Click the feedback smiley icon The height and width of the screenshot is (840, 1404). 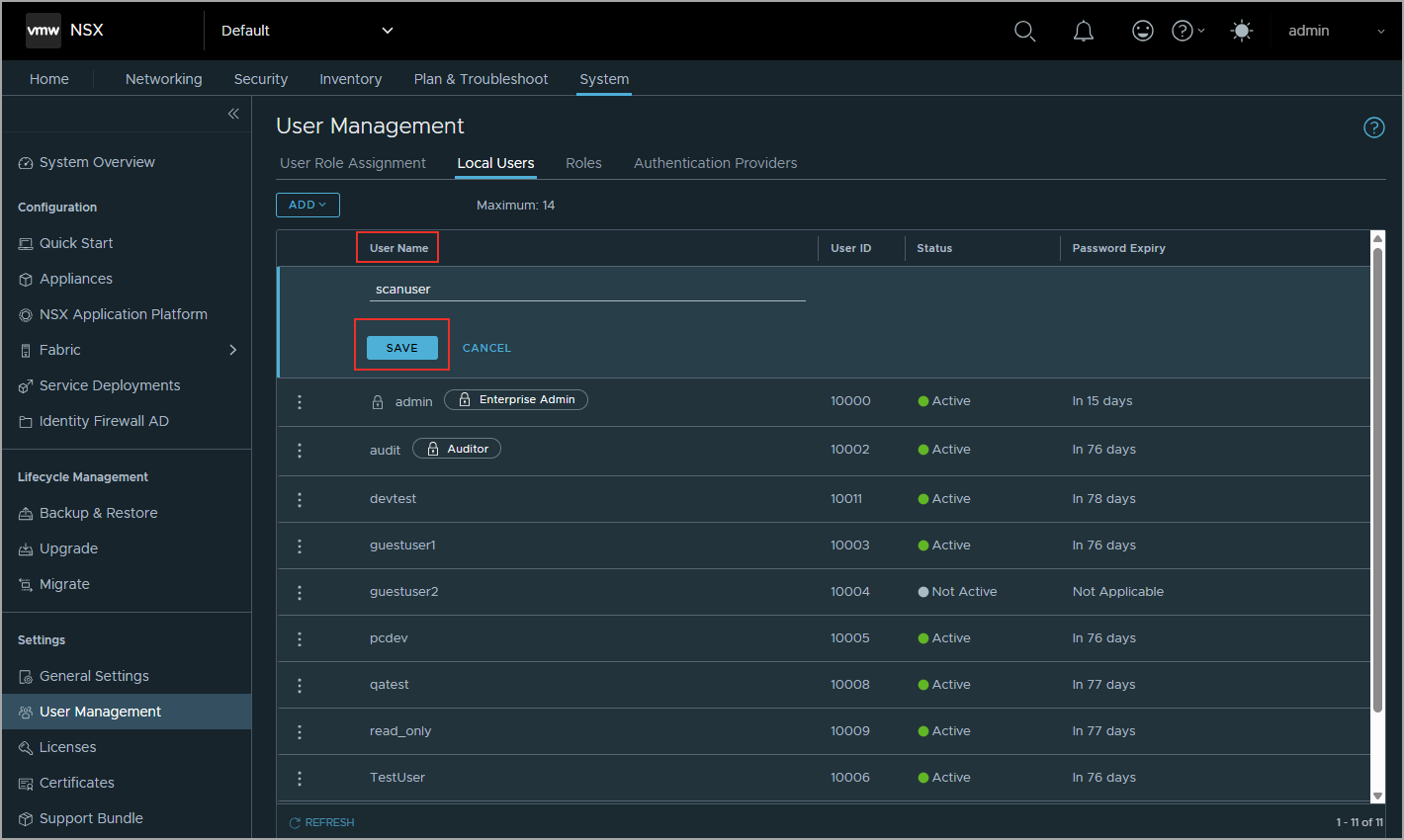(1142, 32)
